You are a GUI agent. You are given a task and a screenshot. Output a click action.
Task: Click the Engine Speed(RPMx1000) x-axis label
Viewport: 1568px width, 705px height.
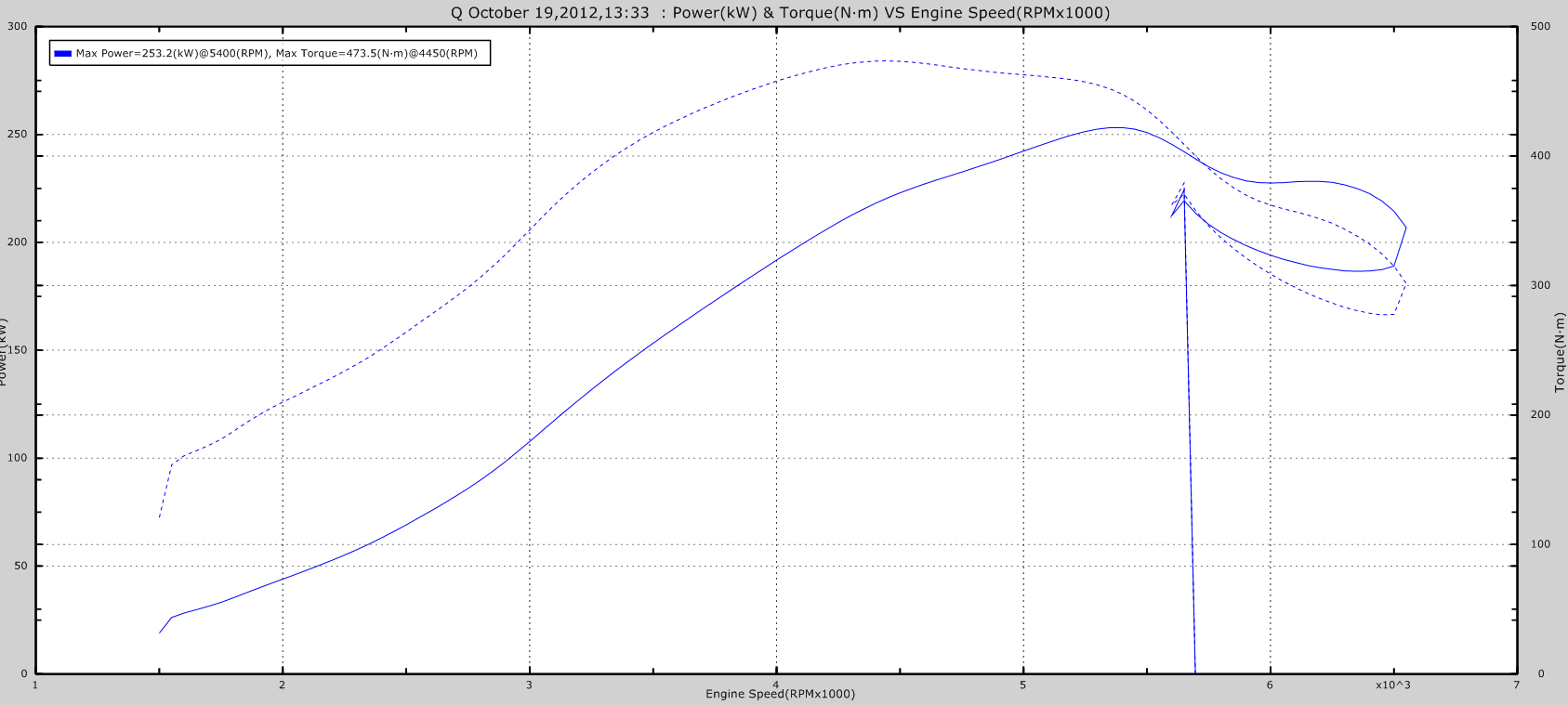780,694
